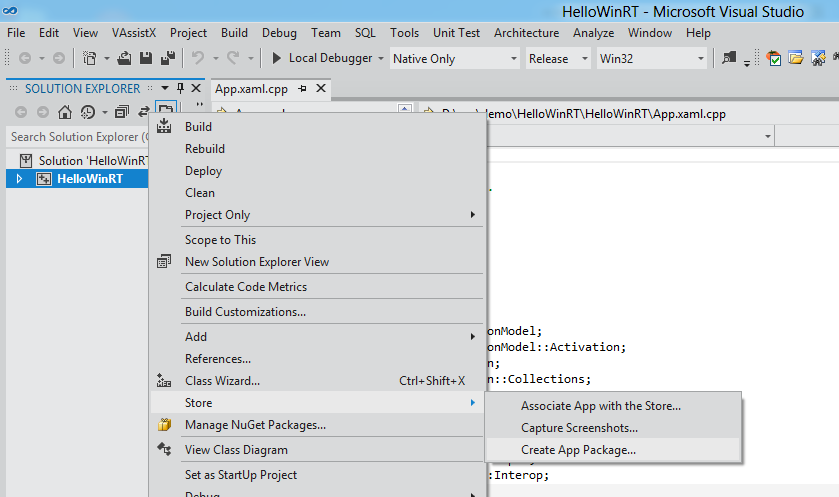Open the Pending Changes Filter dropdown arrow
The image size is (839, 497).
pos(104,112)
